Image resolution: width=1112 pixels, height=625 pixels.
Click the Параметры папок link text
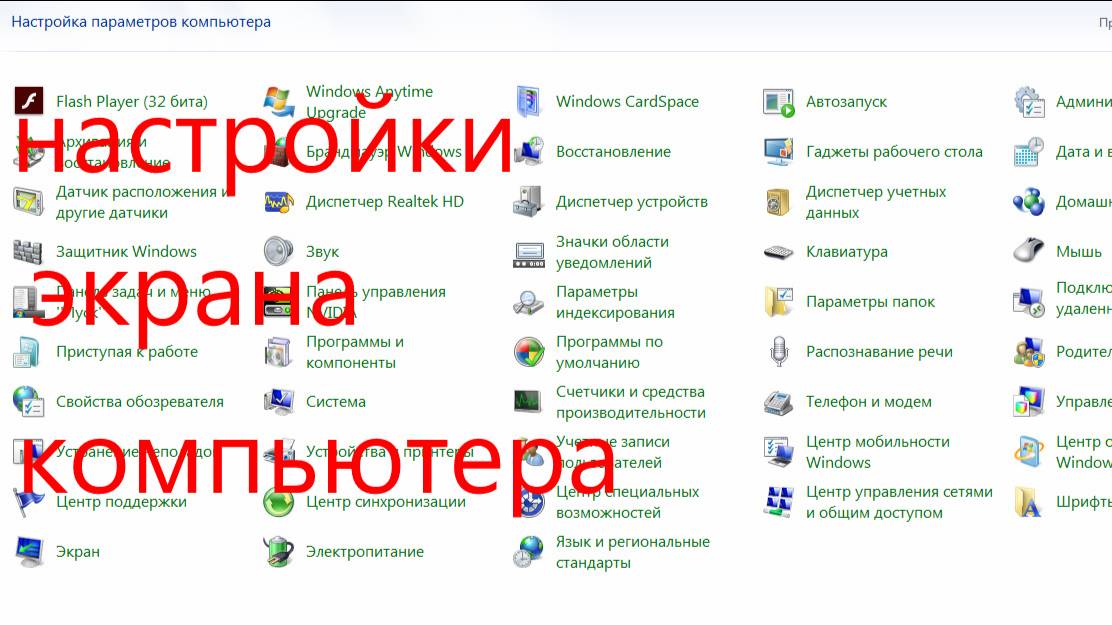pyautogui.click(x=870, y=302)
